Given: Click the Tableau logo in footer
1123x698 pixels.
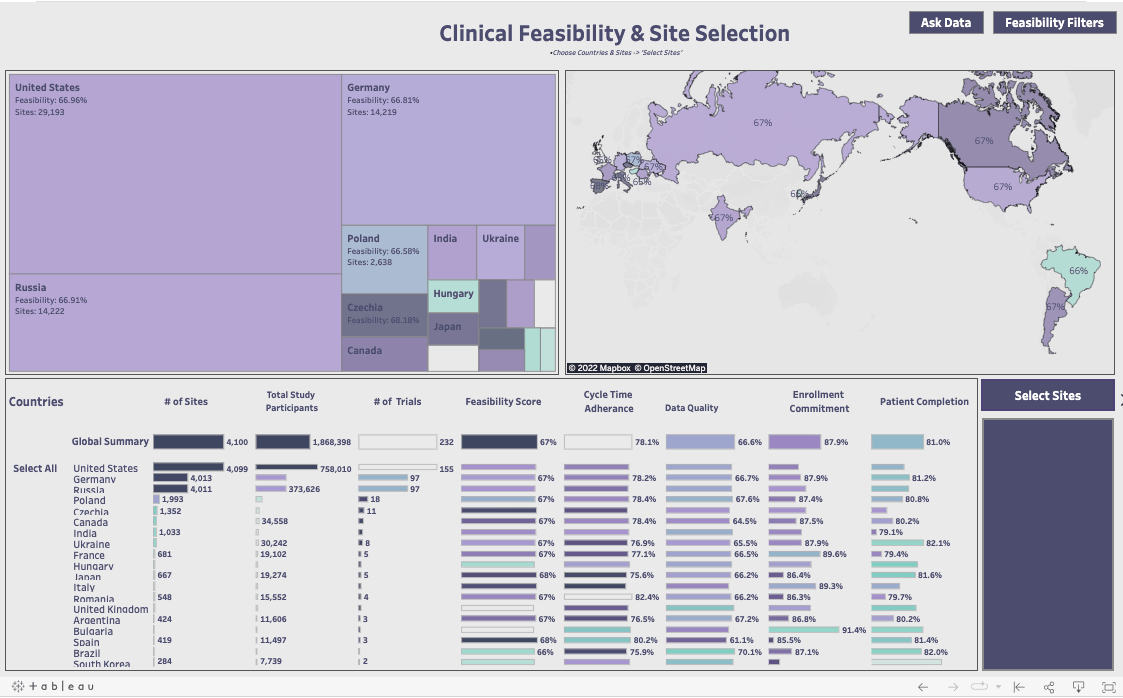Looking at the screenshot, I should click(x=53, y=686).
